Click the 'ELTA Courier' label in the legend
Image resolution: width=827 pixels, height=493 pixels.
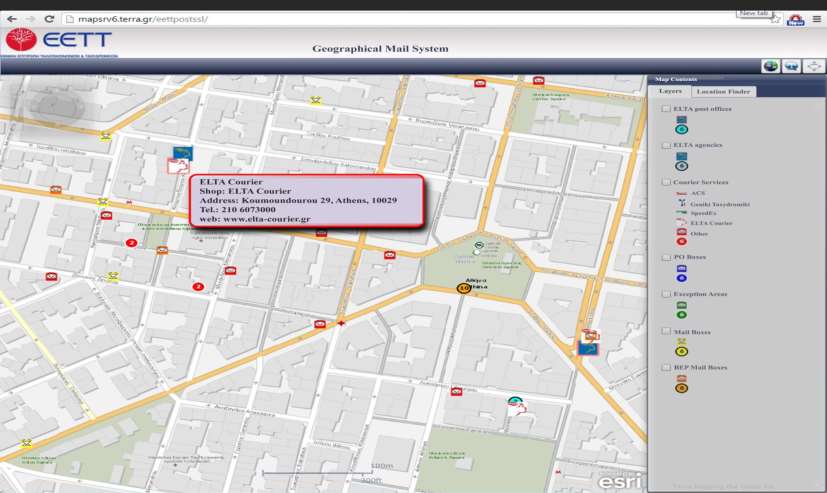pyautogui.click(x=711, y=223)
